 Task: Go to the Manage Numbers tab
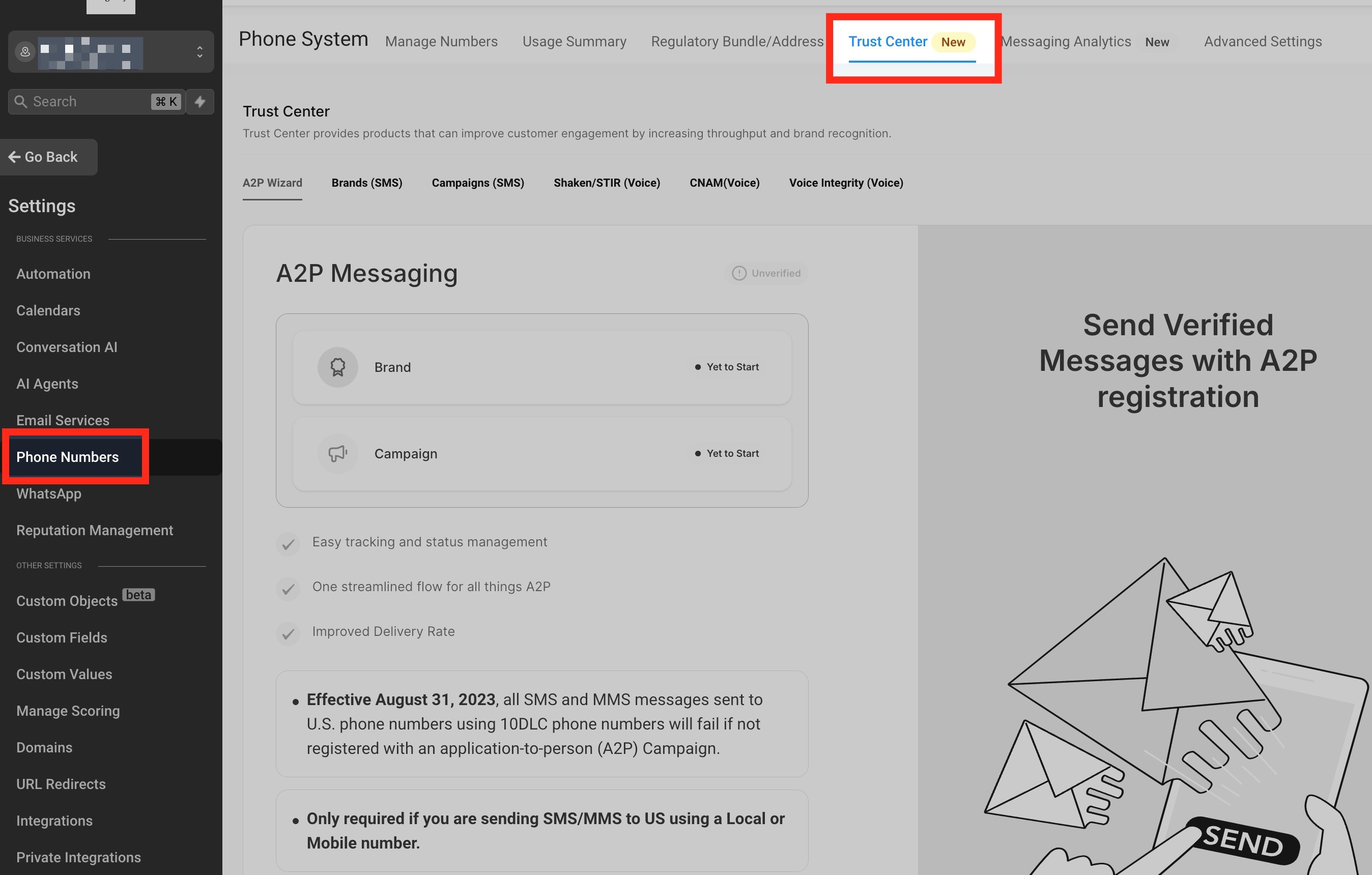pos(441,42)
